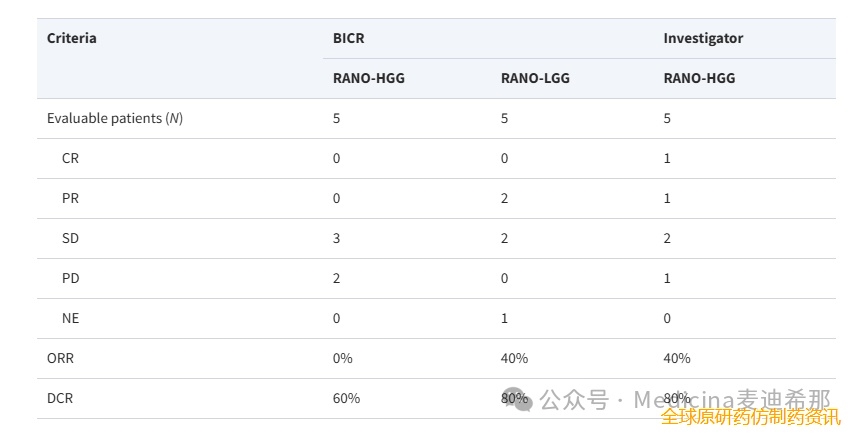
Task: Select the NE row label
Action: coord(70,318)
